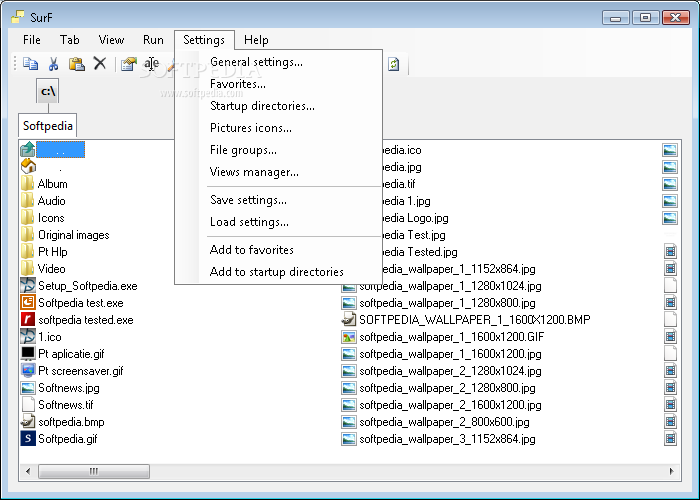Click the c:\ drive button

click(47, 91)
